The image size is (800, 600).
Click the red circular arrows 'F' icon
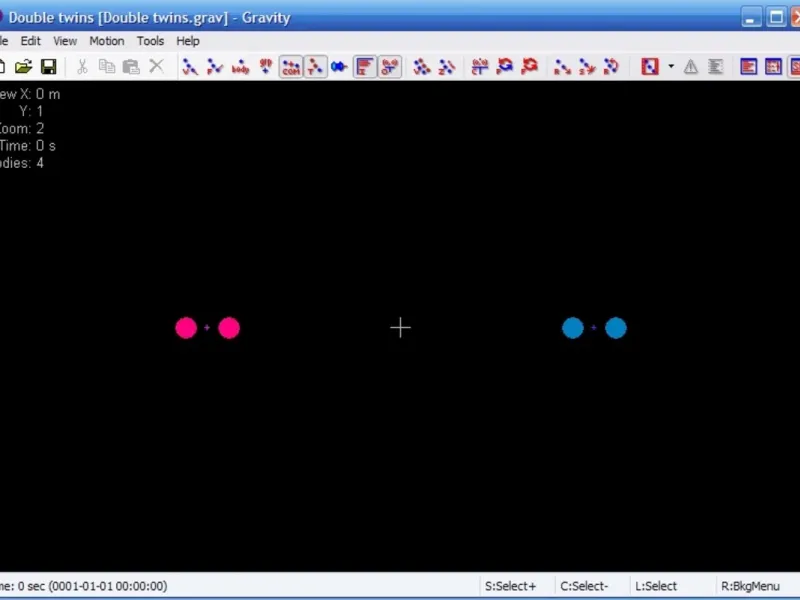tap(530, 66)
